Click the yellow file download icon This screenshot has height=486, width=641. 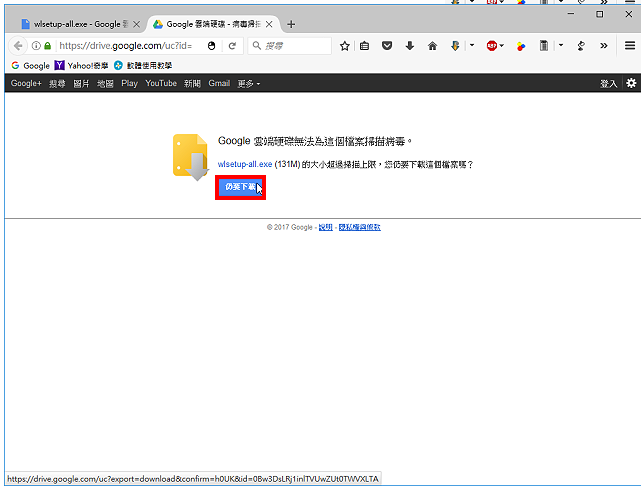coord(191,157)
